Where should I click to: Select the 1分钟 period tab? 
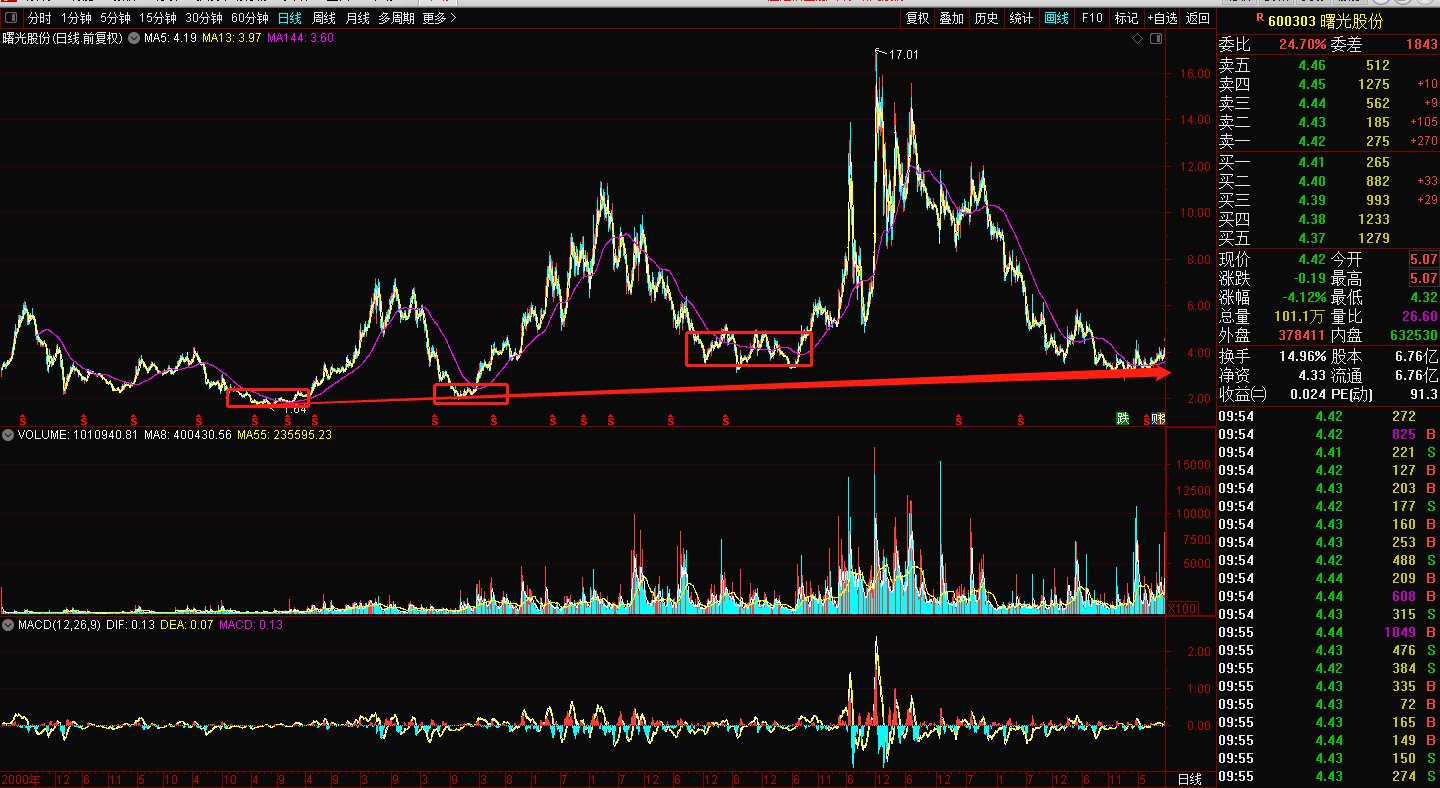click(76, 18)
